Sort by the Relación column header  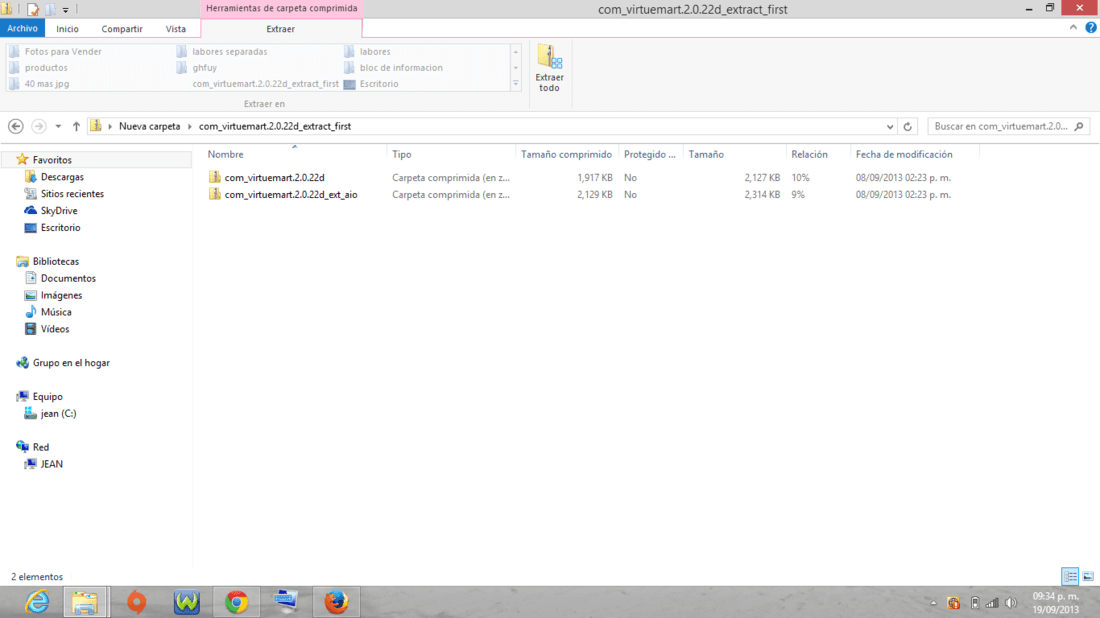click(x=810, y=154)
